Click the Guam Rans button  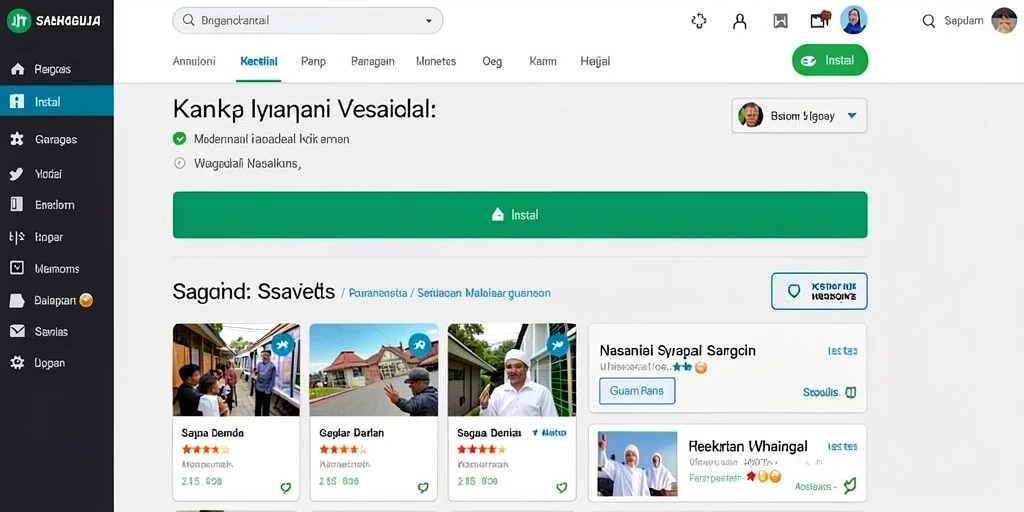637,391
